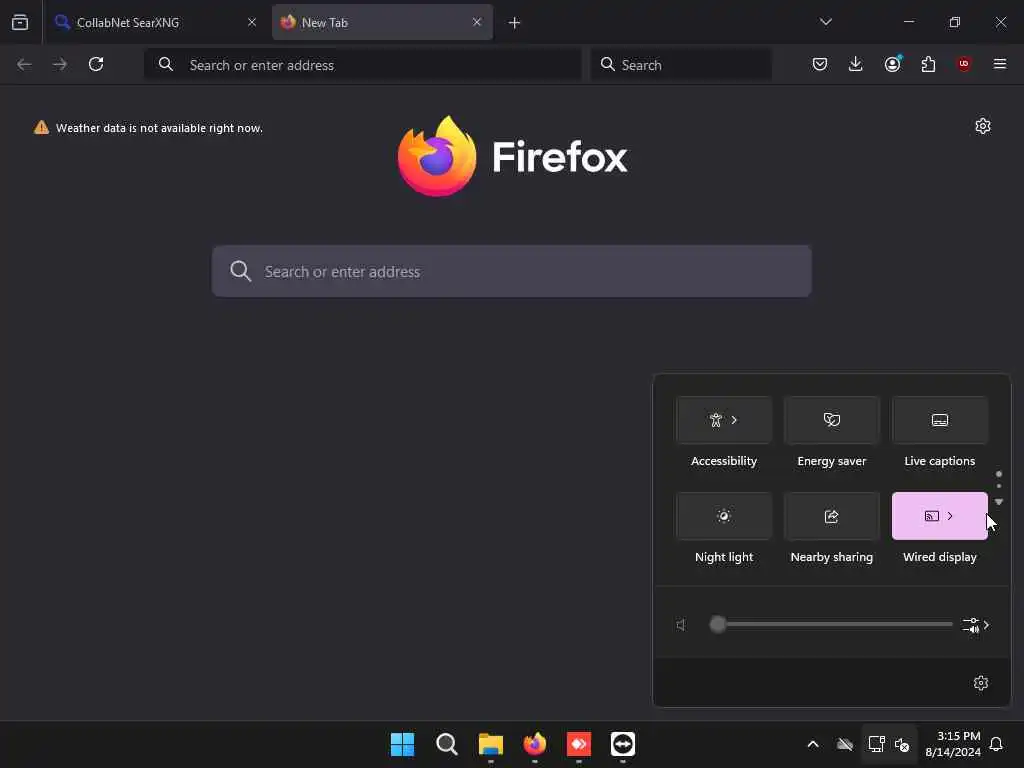Close the CollabNet SearXNG tab
The width and height of the screenshot is (1024, 768).
tap(251, 22)
